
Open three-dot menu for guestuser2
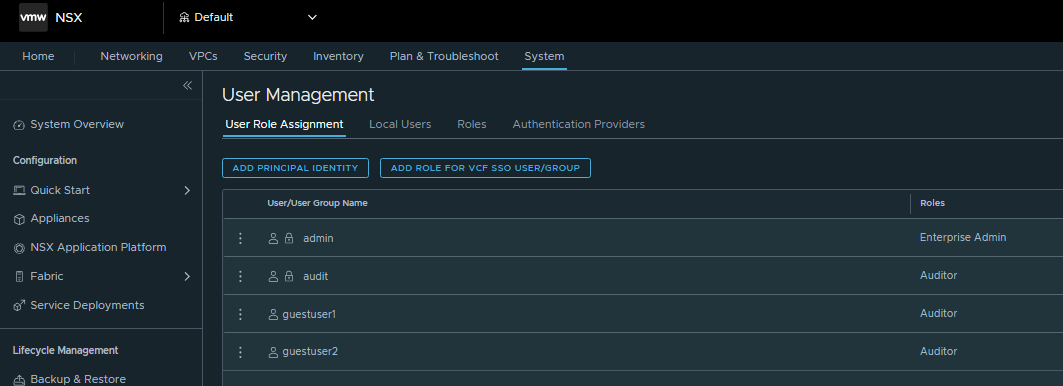[x=240, y=352]
